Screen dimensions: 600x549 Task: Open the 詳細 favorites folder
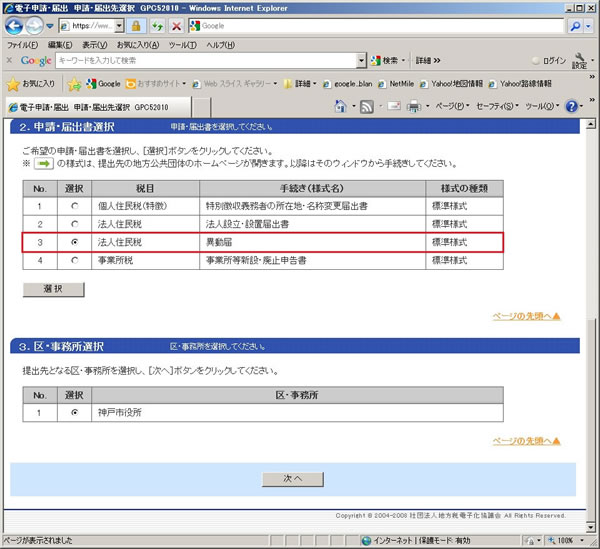point(300,84)
